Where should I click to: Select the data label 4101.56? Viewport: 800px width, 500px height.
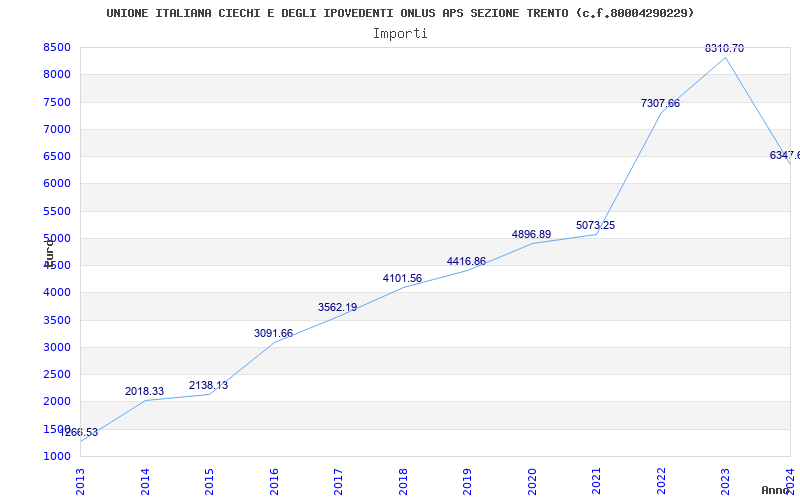coord(402,278)
